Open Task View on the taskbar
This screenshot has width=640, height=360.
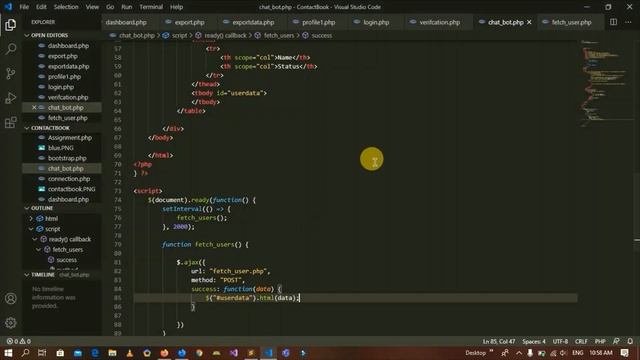pos(42,353)
